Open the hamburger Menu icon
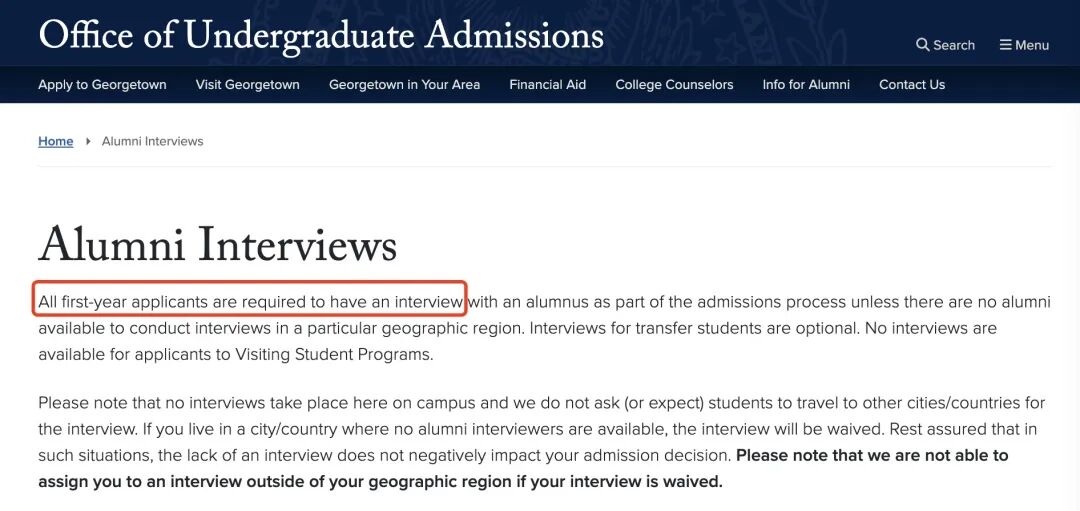The image size is (1080, 511). (x=1006, y=45)
